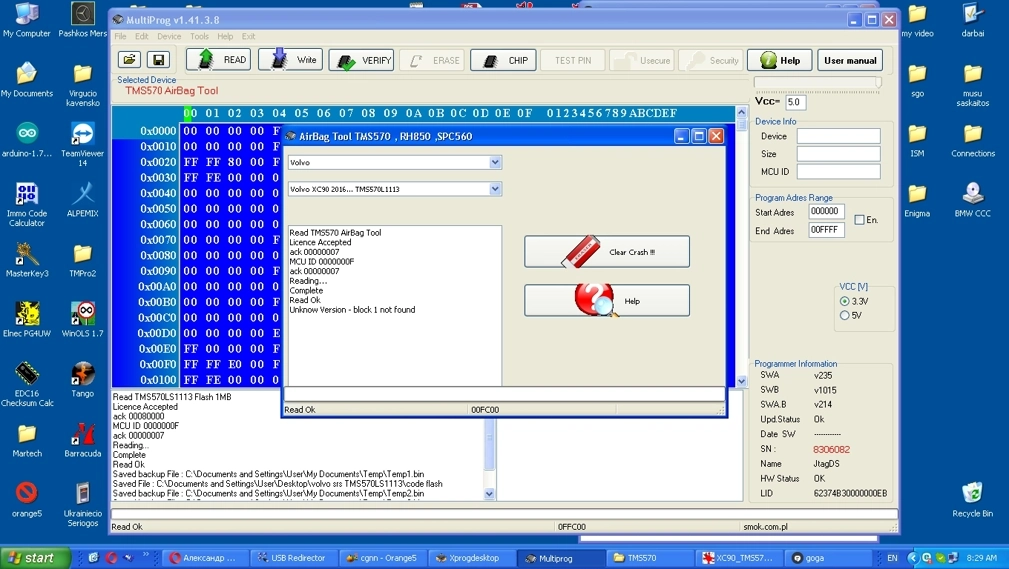
Task: Click the End Adres input field
Action: [826, 230]
